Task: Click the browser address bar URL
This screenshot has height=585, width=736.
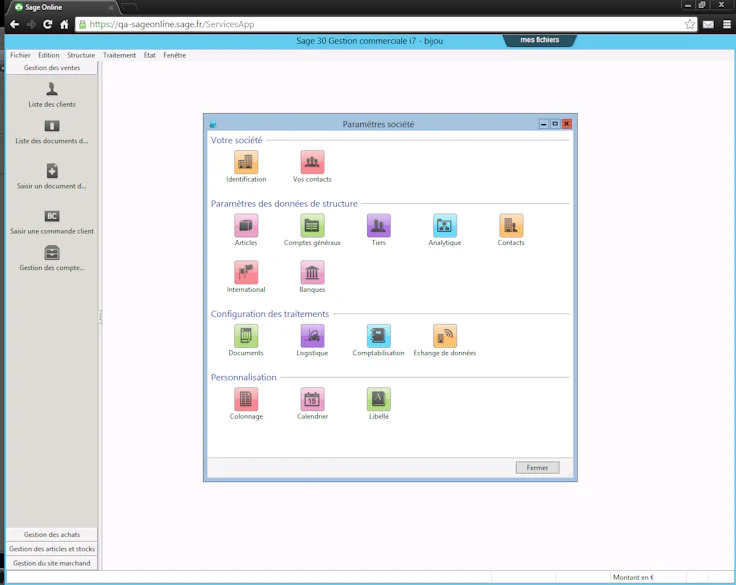Action: (172, 24)
